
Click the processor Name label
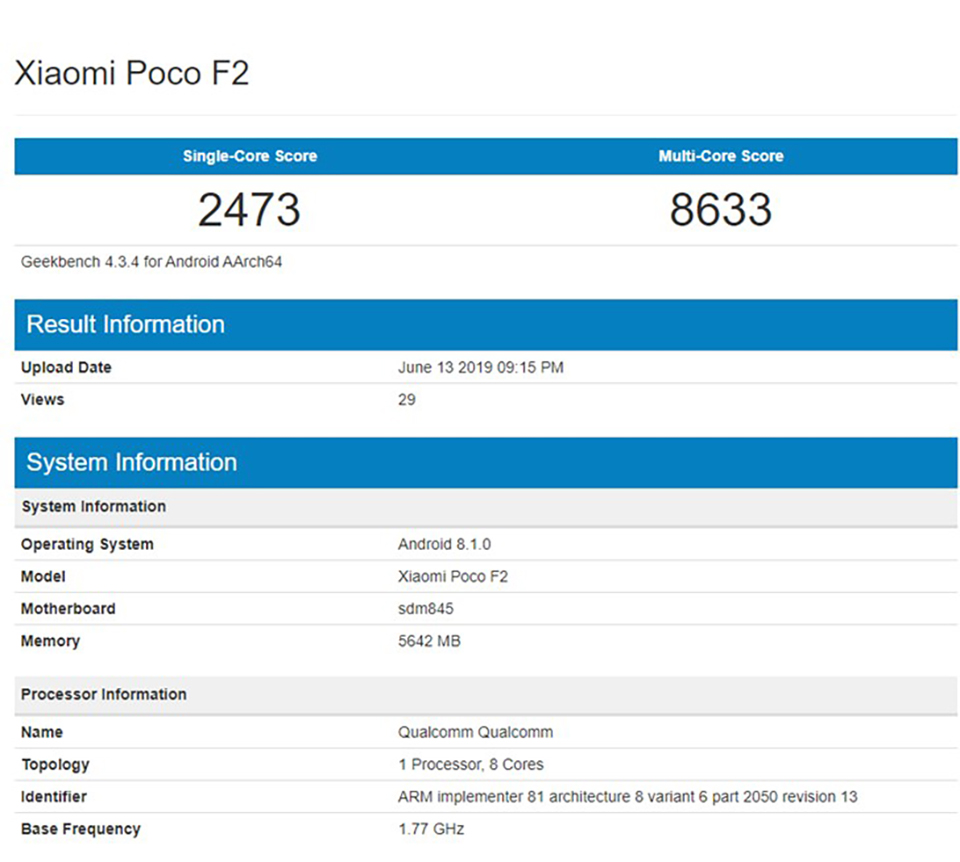[42, 732]
